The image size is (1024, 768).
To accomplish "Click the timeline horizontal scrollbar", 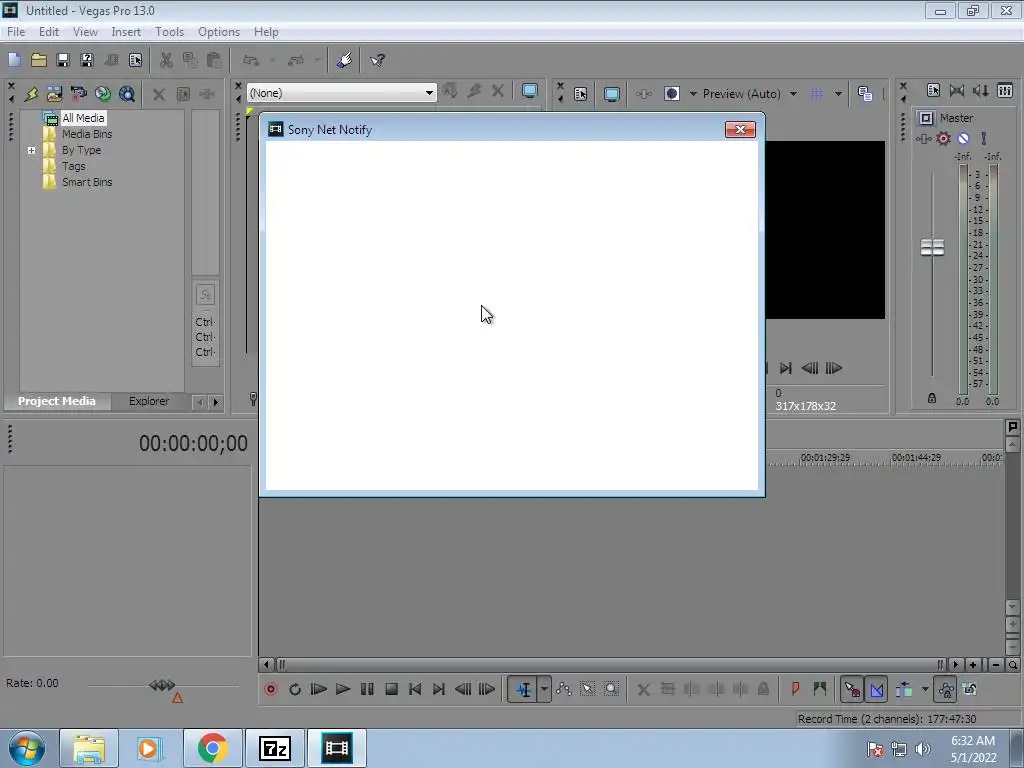I will [610, 665].
